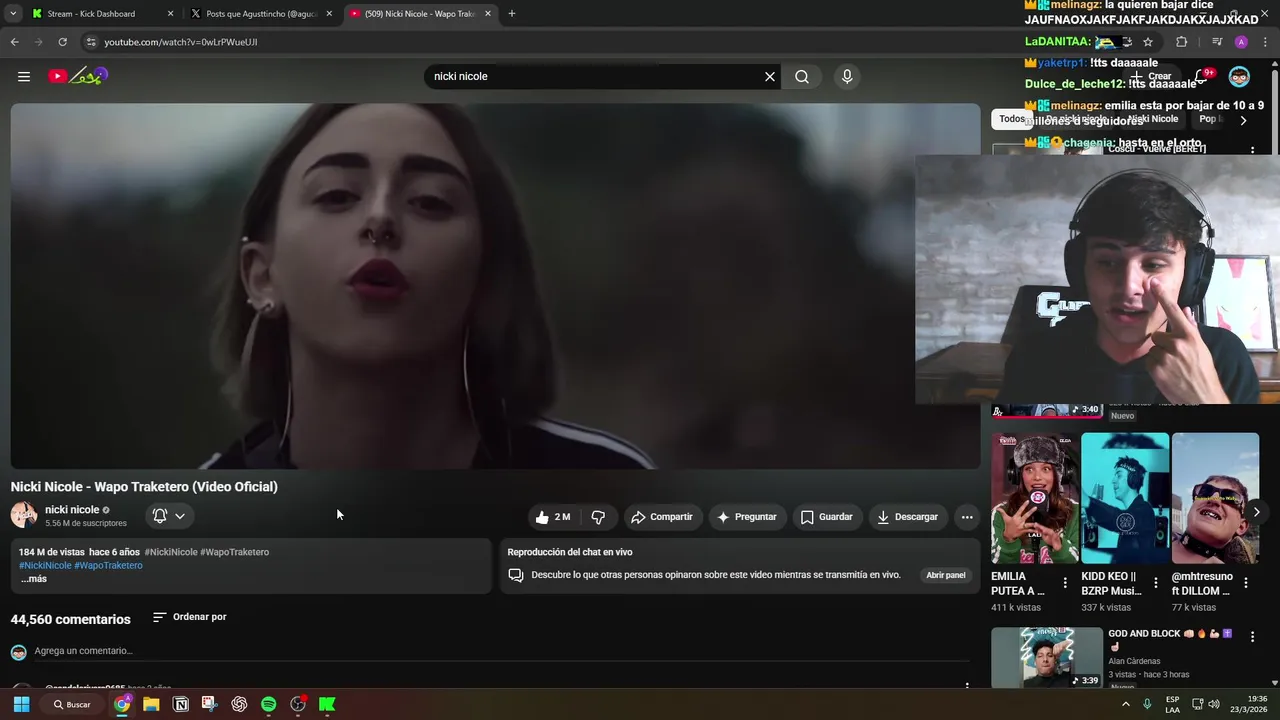Expand description with ...más
The width and height of the screenshot is (1280, 720).
pos(34,579)
